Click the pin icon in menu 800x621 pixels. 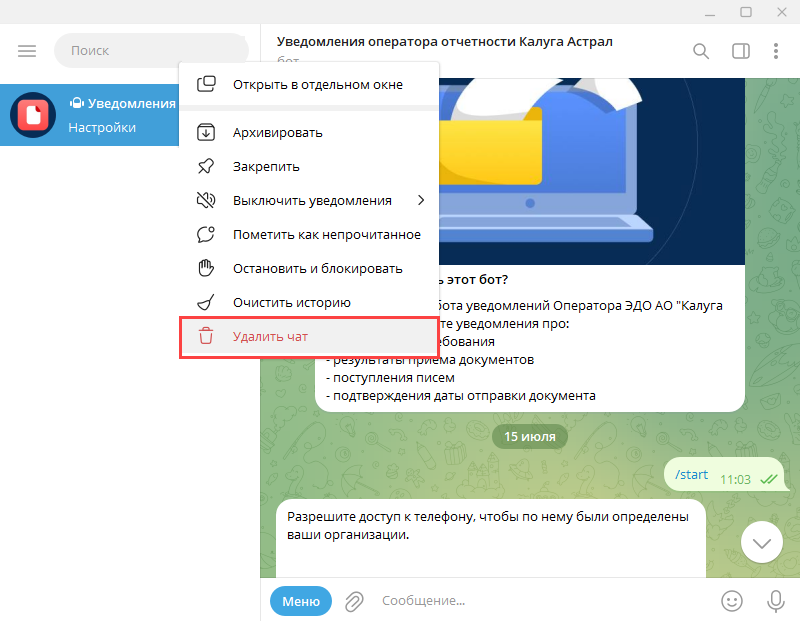pos(206,166)
